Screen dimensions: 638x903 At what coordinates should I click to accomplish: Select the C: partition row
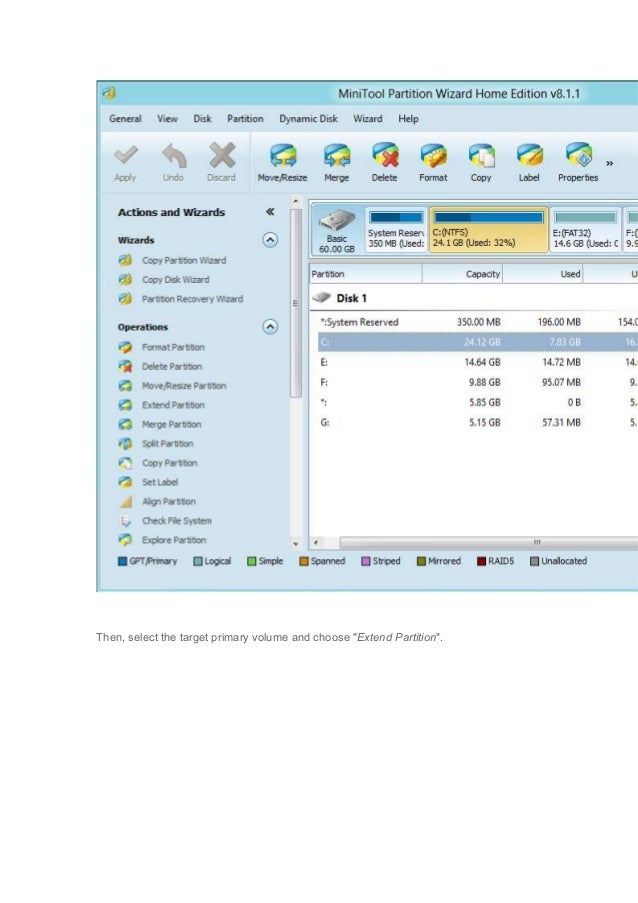[x=477, y=342]
